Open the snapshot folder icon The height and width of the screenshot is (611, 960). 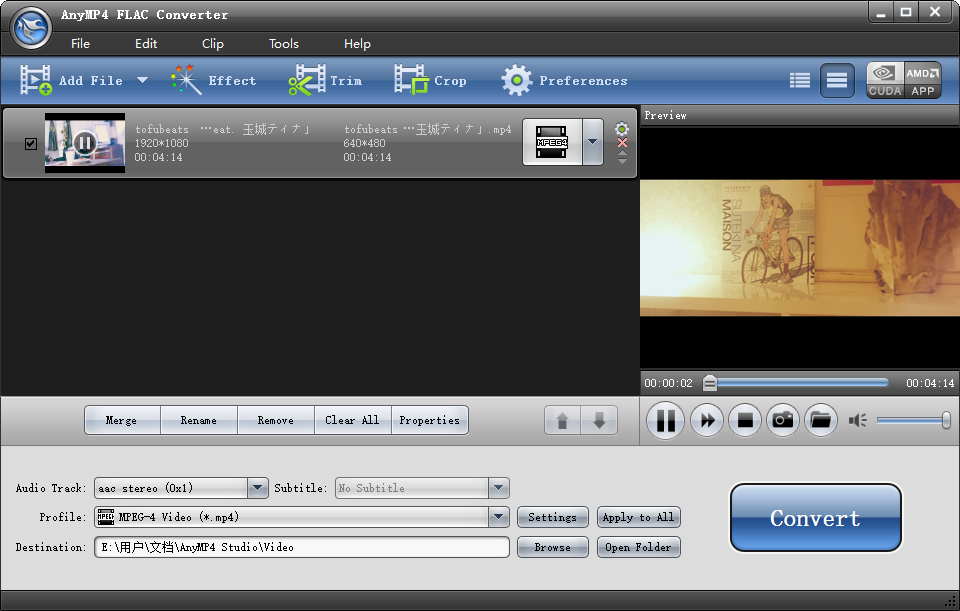[x=820, y=421]
